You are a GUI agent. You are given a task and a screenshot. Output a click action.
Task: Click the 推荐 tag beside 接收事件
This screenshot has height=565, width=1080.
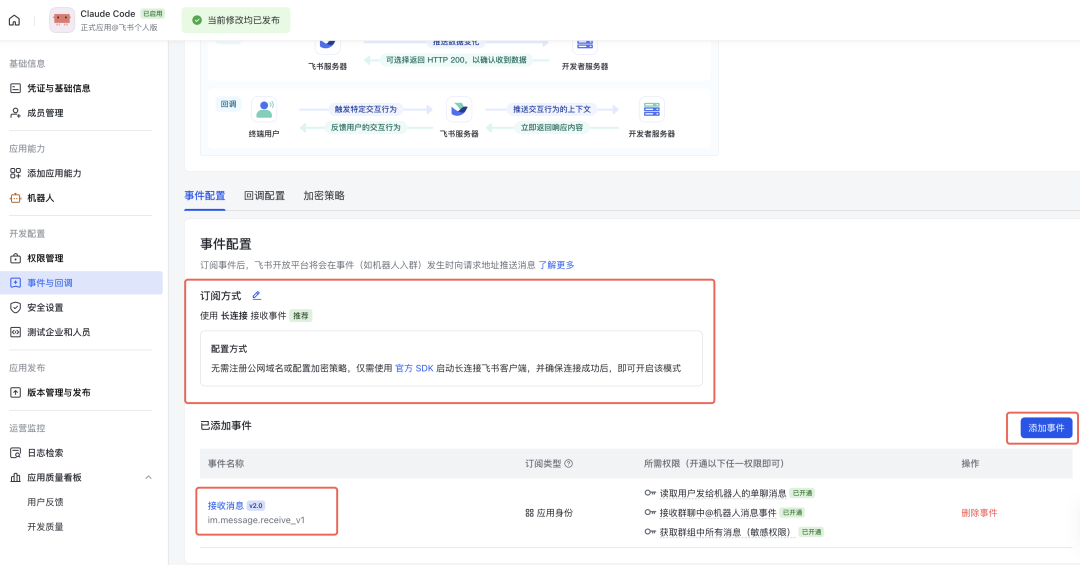coord(301,316)
